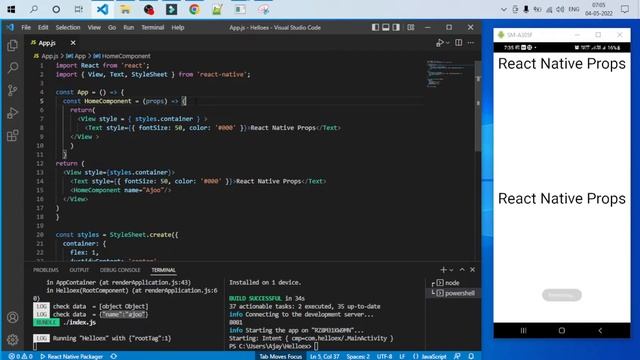This screenshot has height=360, width=640.
Task: Open Accounts menu in activity bar
Action: click(13, 317)
